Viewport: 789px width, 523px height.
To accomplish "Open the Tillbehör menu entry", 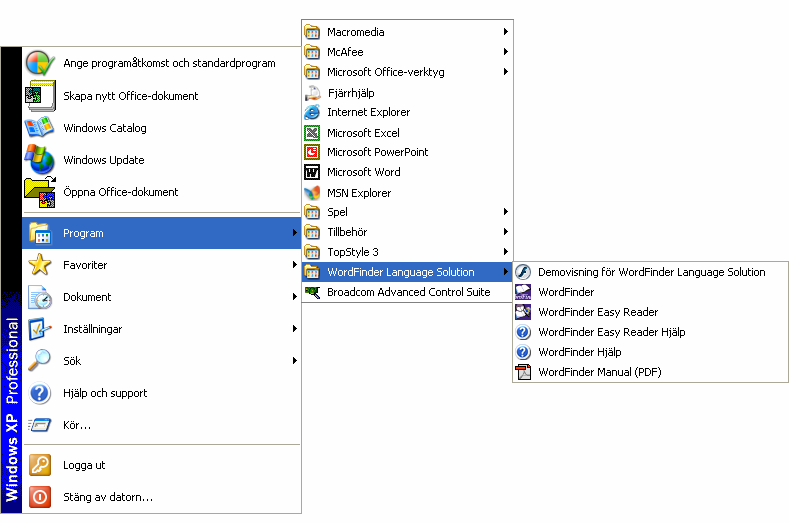I will (407, 232).
